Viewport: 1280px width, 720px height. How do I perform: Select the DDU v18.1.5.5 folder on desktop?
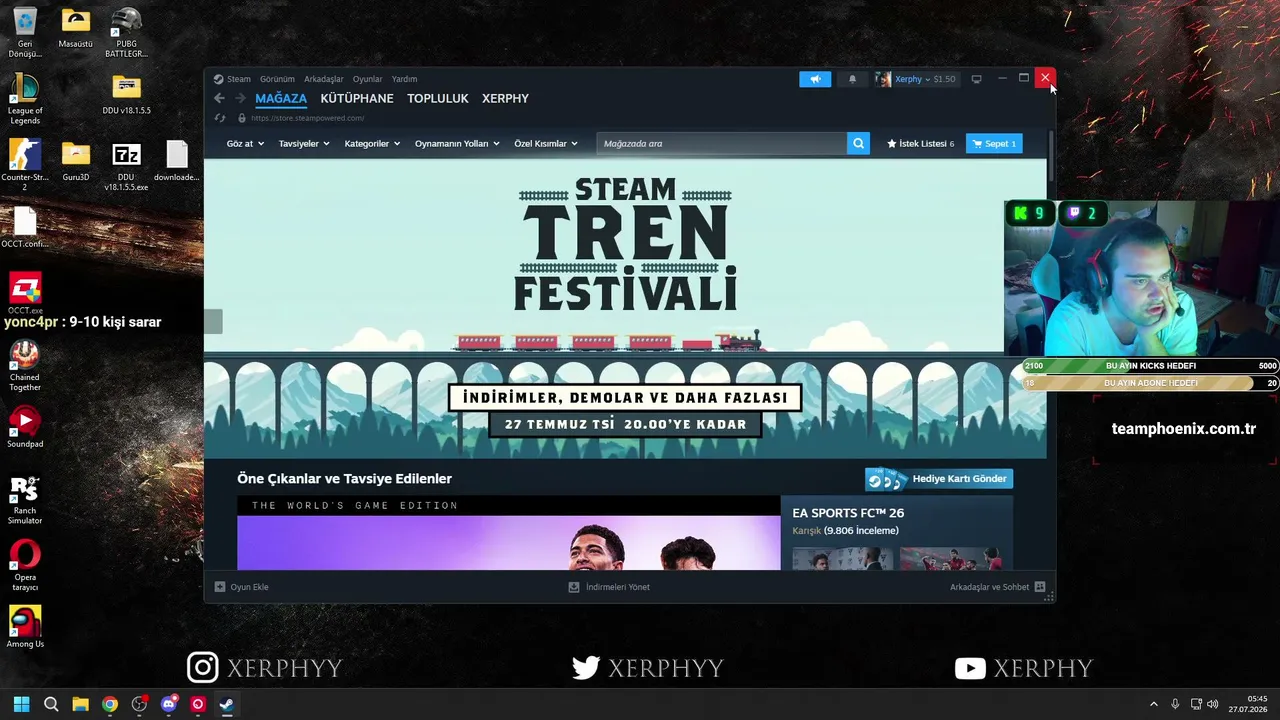(126, 95)
